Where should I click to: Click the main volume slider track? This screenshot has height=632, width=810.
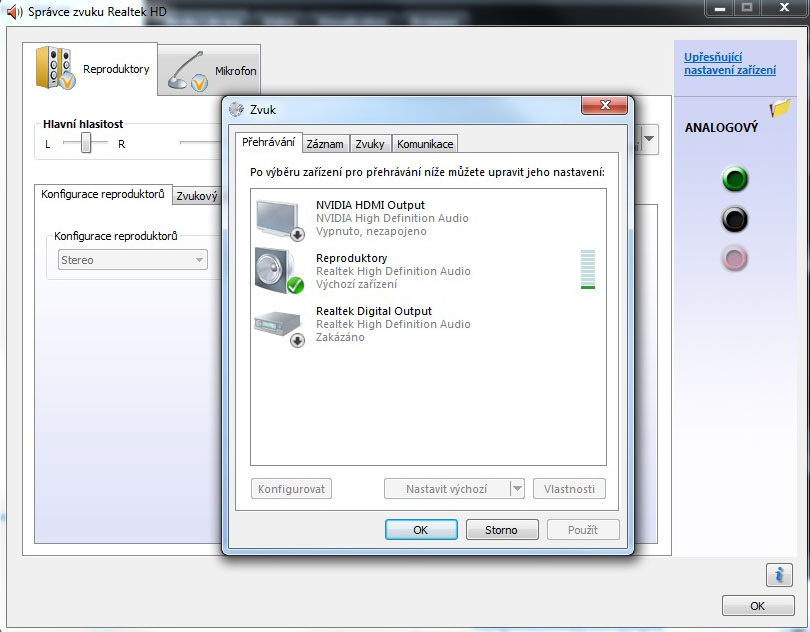[x=200, y=142]
